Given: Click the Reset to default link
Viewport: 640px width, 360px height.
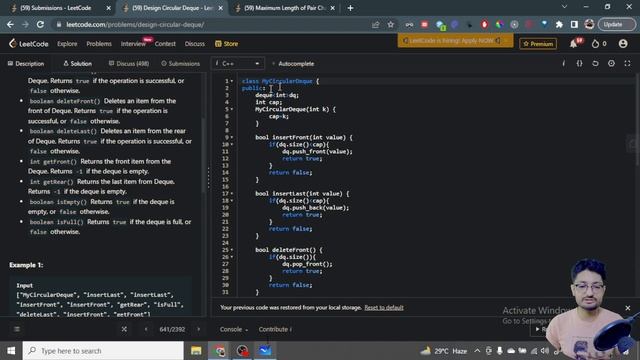Looking at the screenshot, I should (x=384, y=308).
